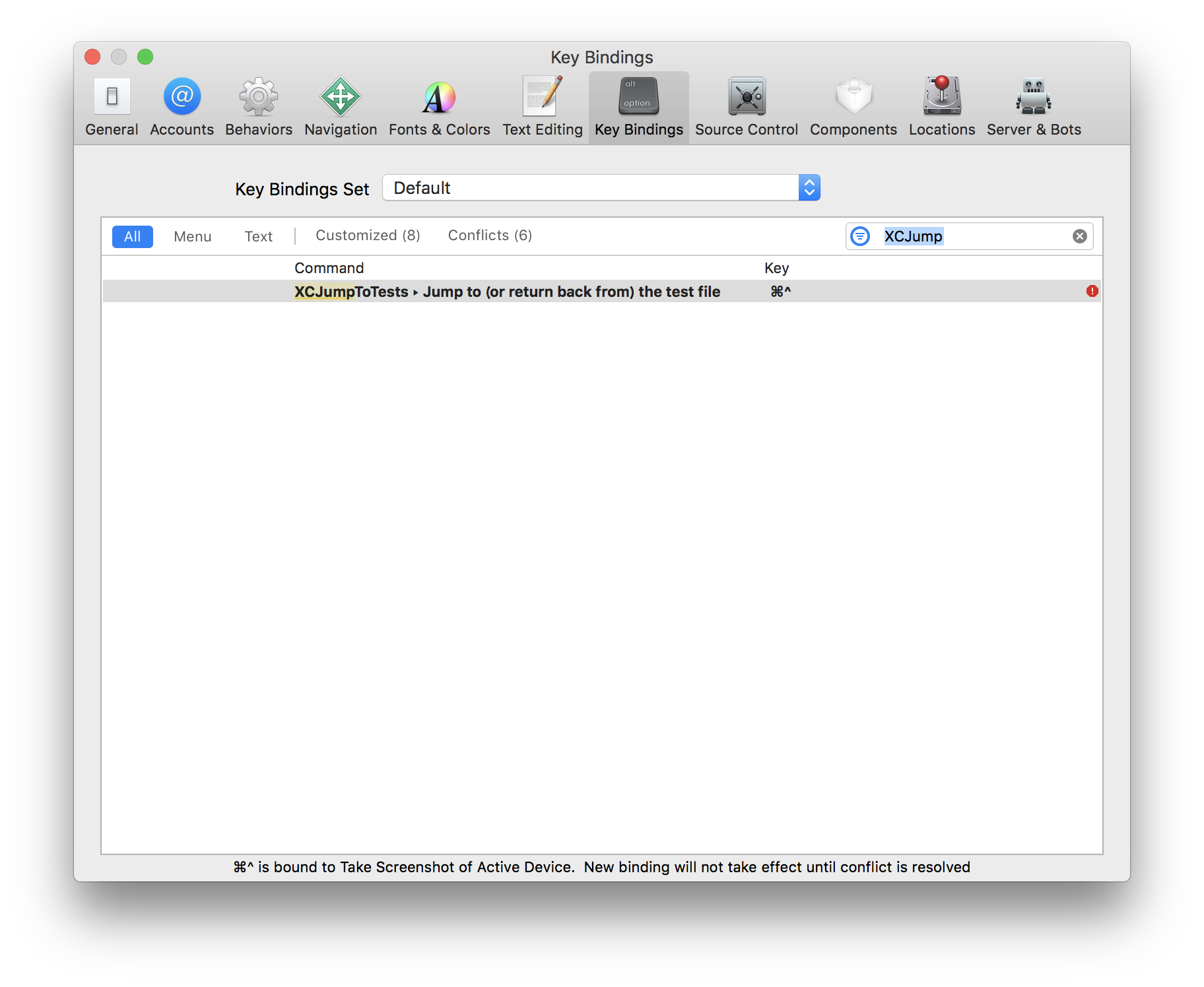Click the red conflict warning icon
The image size is (1204, 987).
1092,291
